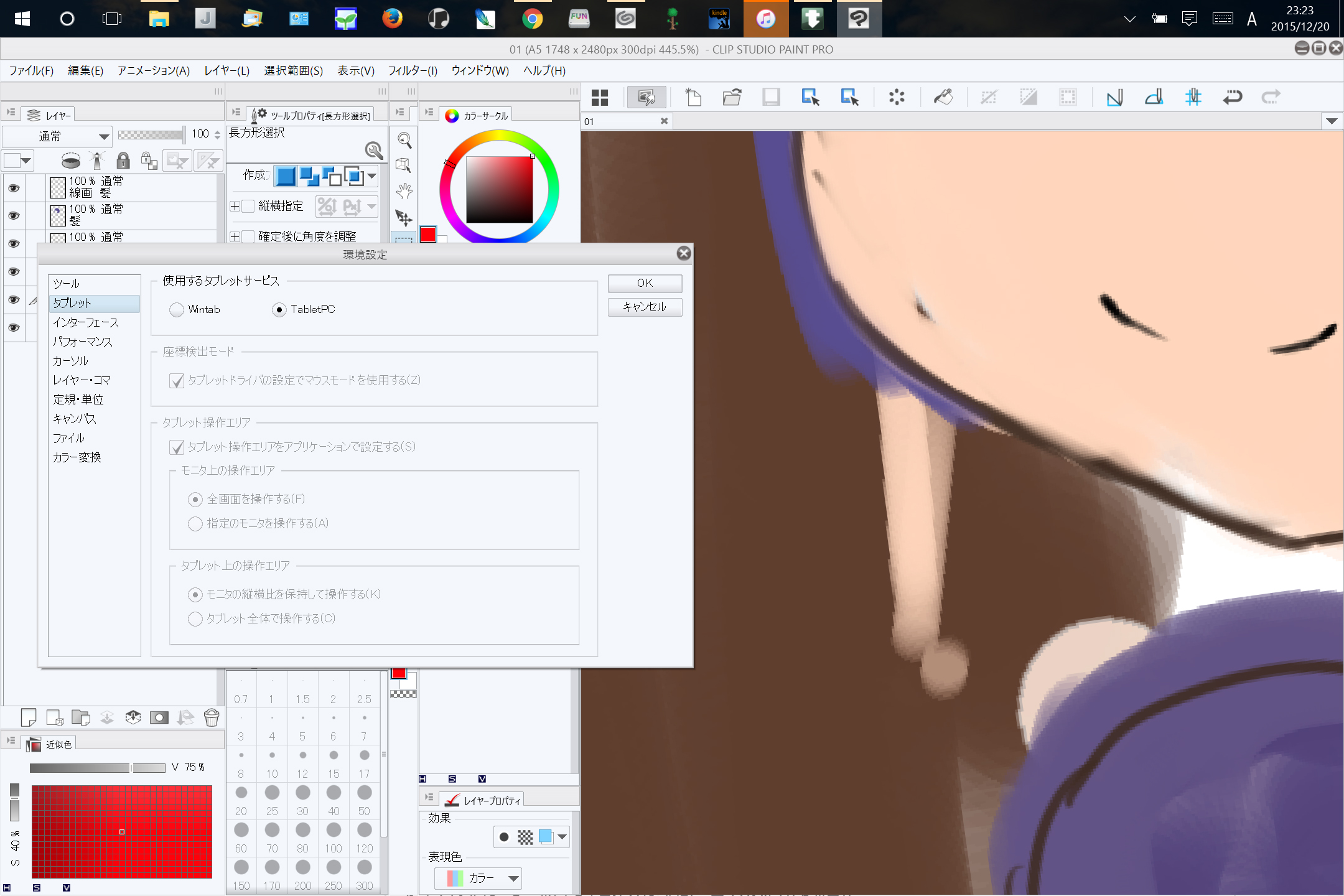The width and height of the screenshot is (1344, 896).
Task: Open the 通常 blend mode dropdown
Action: 57,136
